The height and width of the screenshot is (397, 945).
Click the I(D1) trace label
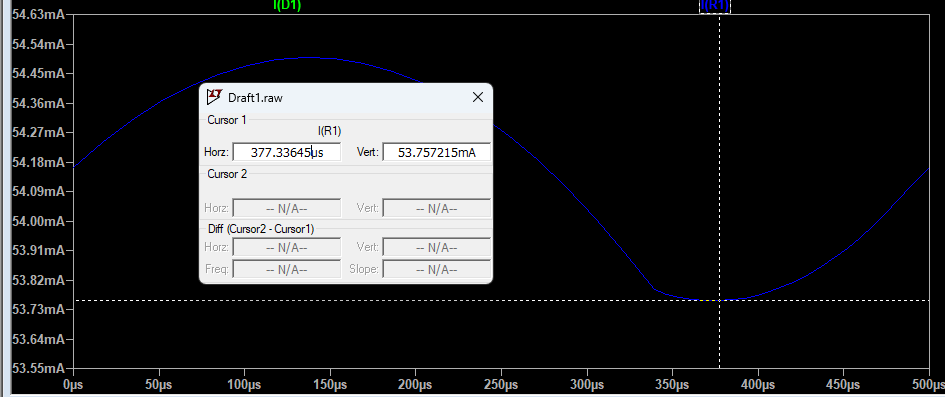point(287,5)
